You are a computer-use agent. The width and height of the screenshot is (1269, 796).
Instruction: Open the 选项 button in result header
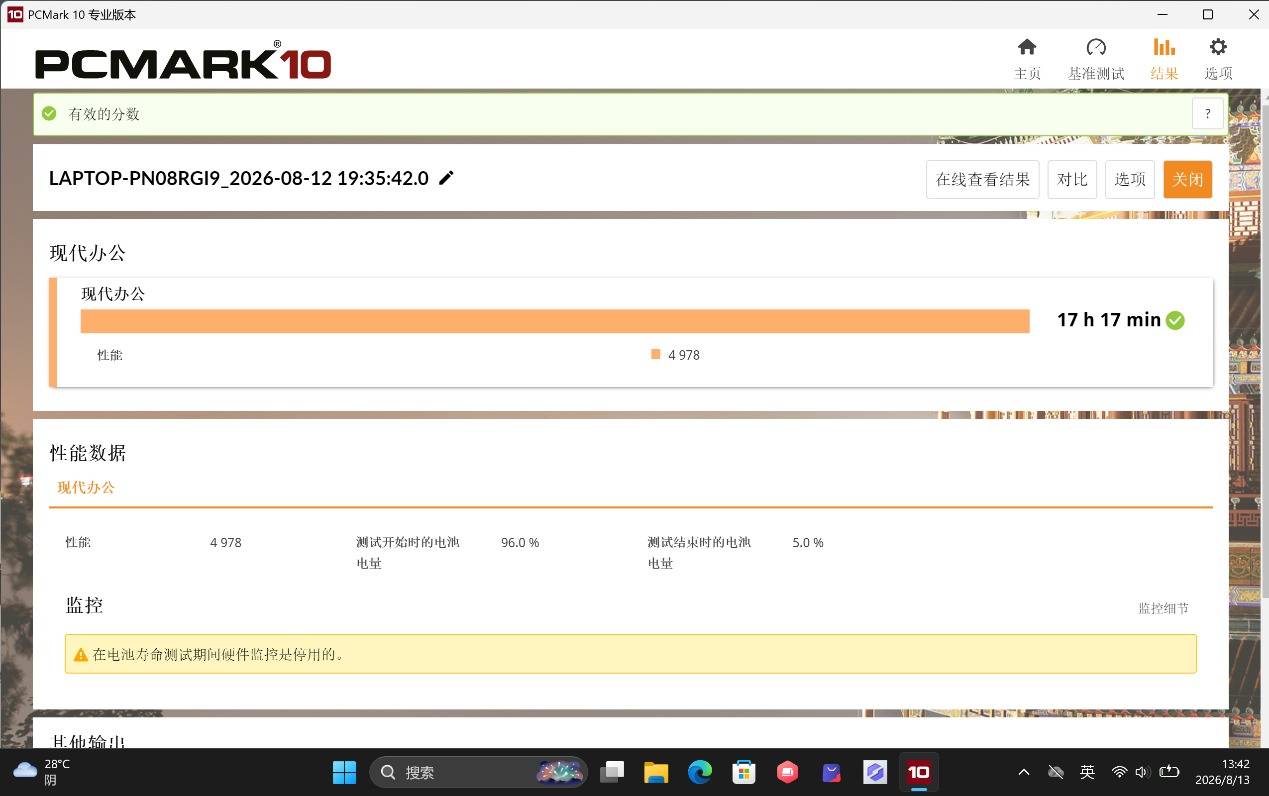[1130, 179]
